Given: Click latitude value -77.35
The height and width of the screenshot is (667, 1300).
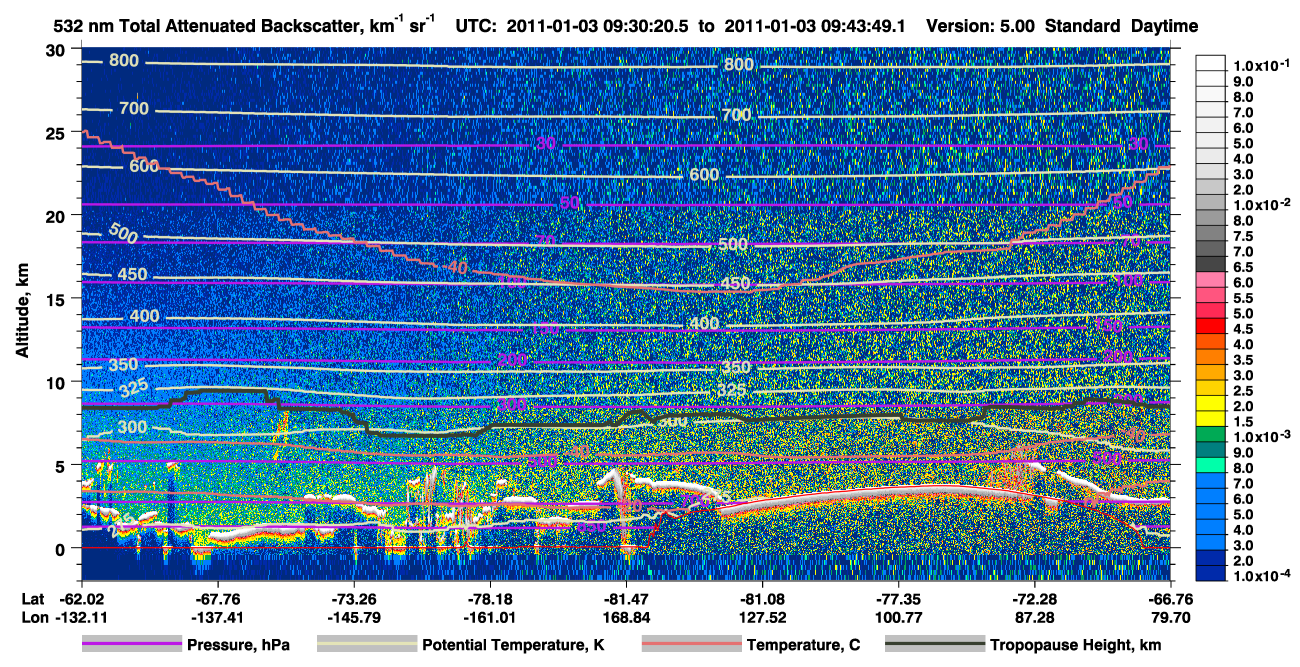Looking at the screenshot, I should (x=898, y=600).
